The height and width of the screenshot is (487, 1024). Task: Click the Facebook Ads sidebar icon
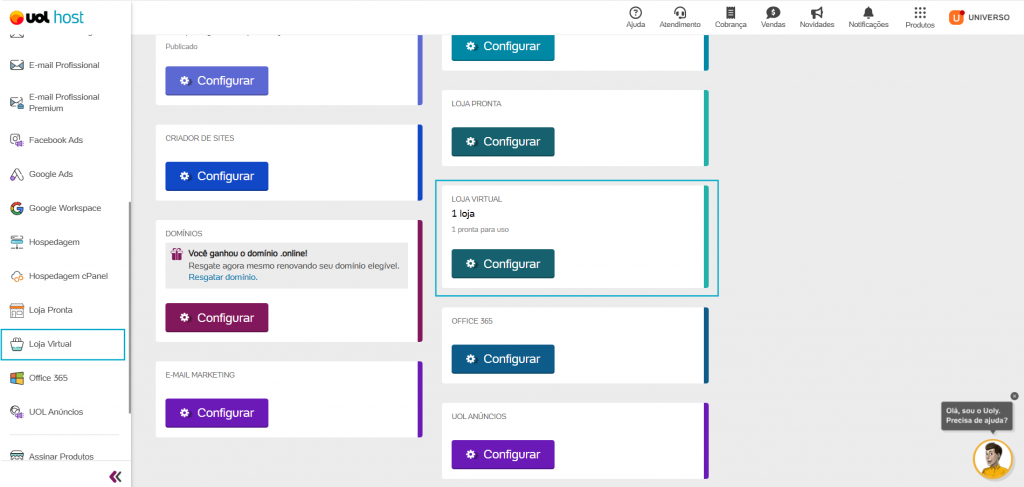(x=17, y=140)
